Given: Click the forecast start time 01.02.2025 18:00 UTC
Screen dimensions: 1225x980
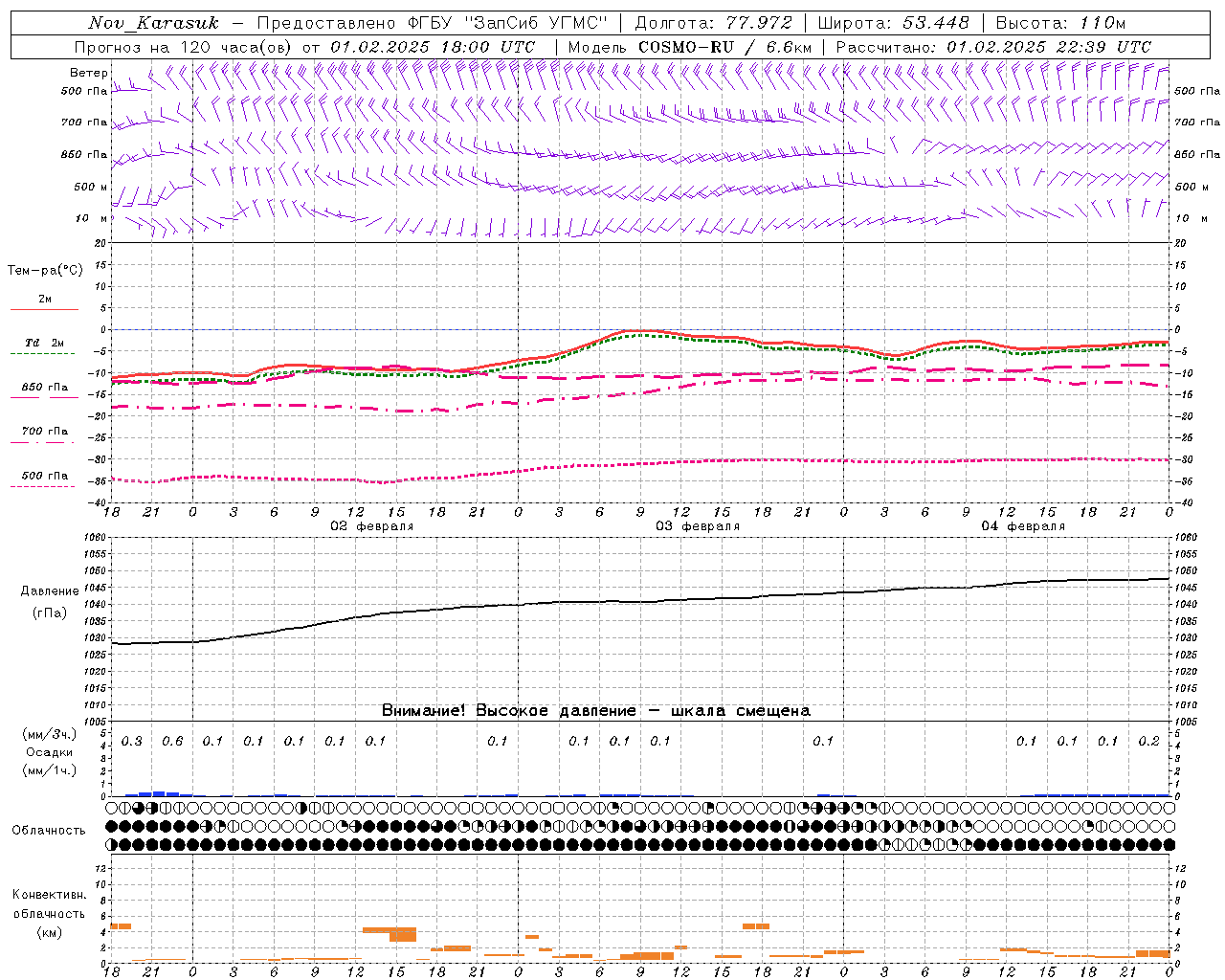Looking at the screenshot, I should (x=433, y=47).
